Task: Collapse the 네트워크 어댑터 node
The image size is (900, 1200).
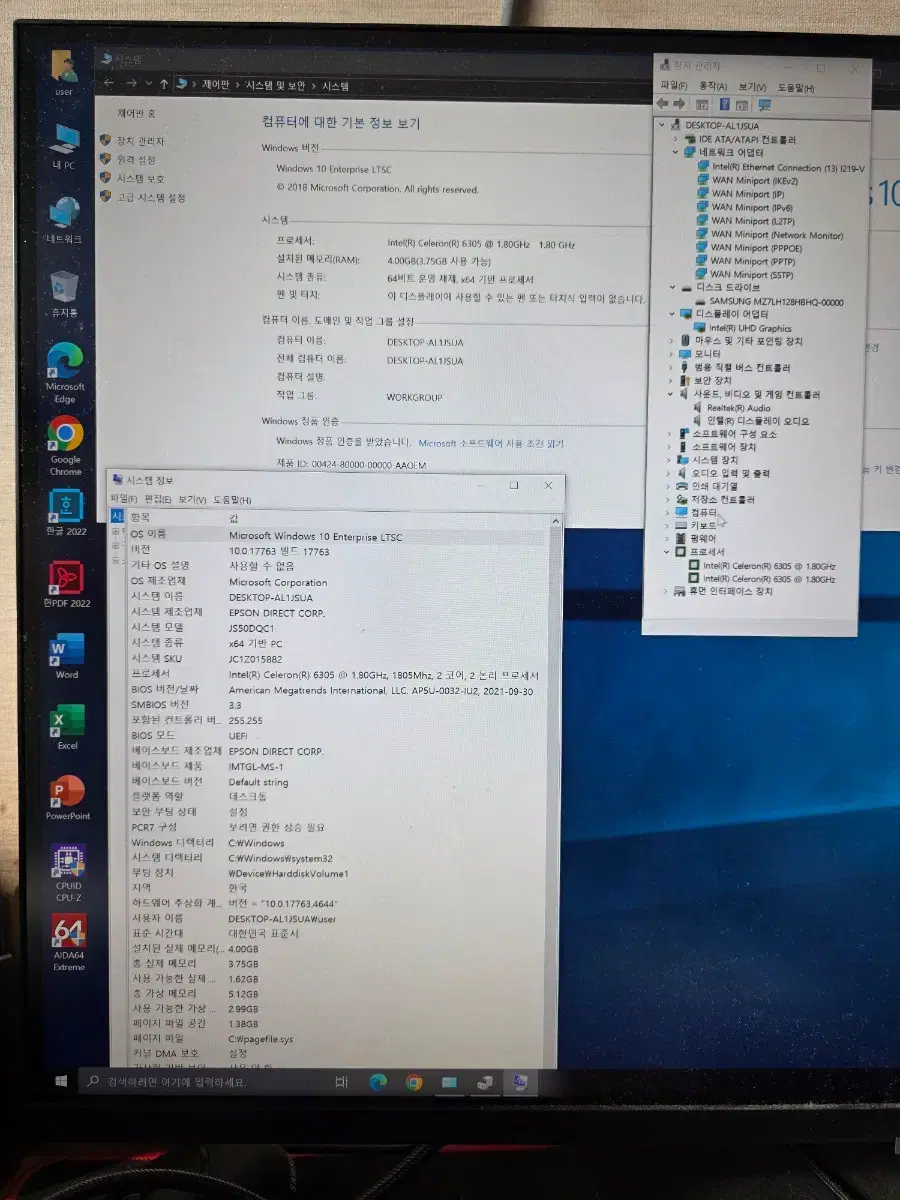Action: 676,152
